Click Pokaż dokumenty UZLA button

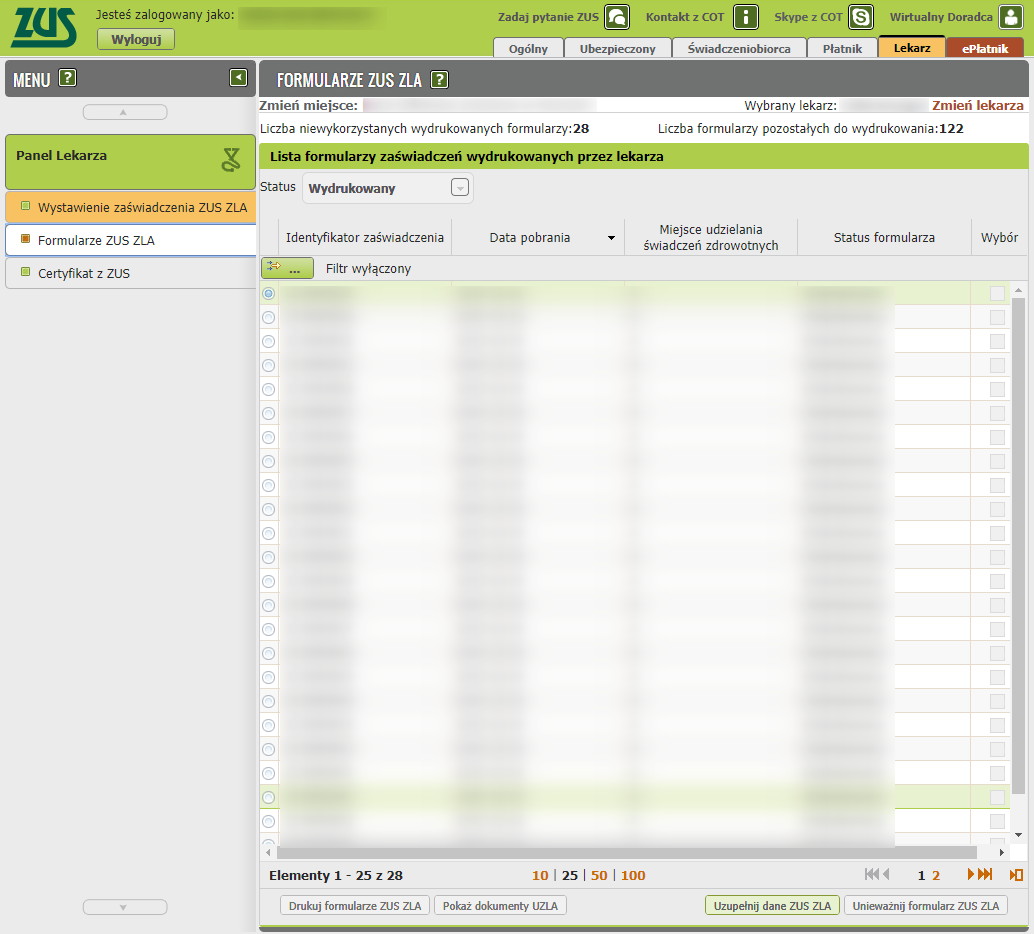500,906
